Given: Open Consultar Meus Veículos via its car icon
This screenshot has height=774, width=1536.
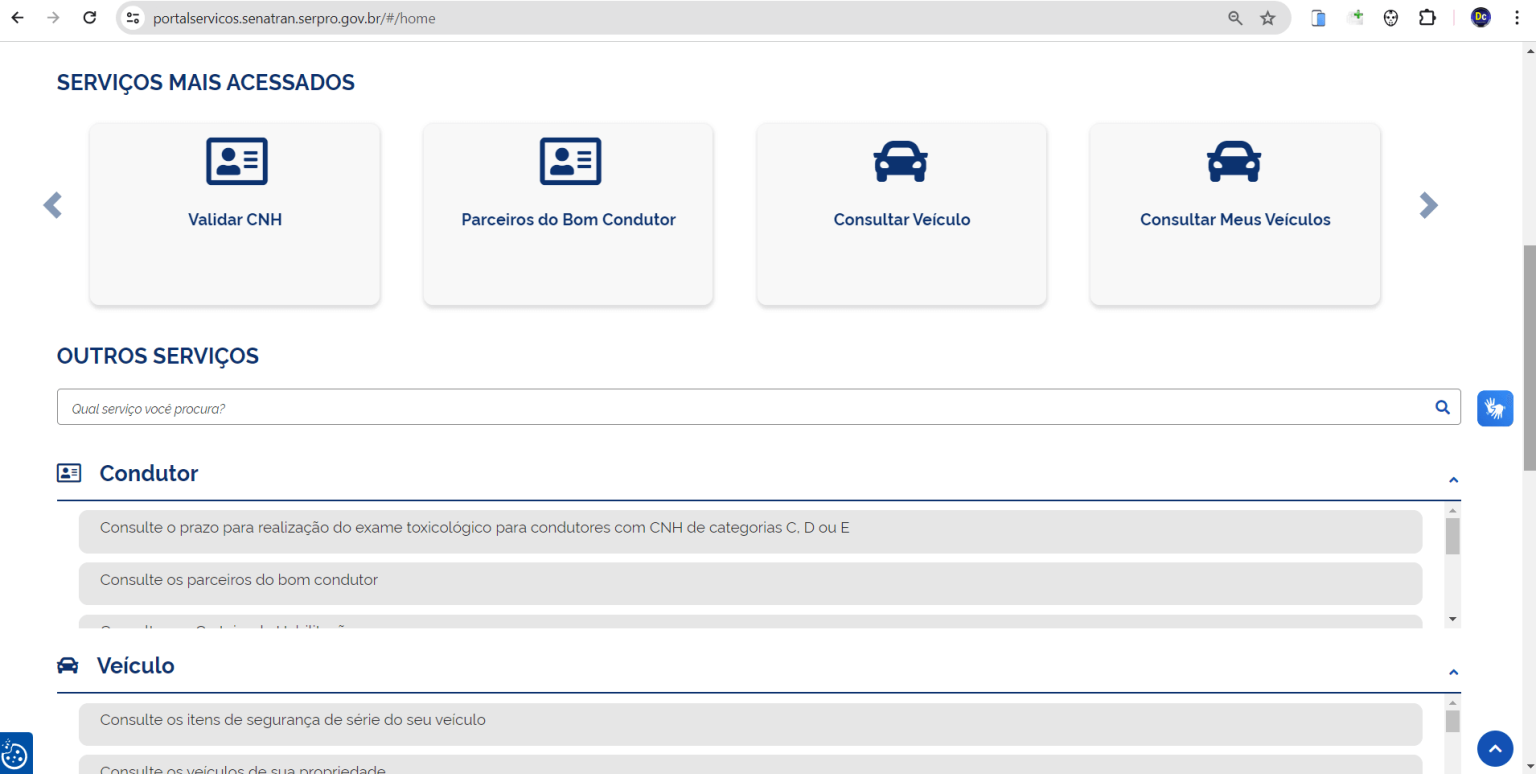Looking at the screenshot, I should 1234,160.
